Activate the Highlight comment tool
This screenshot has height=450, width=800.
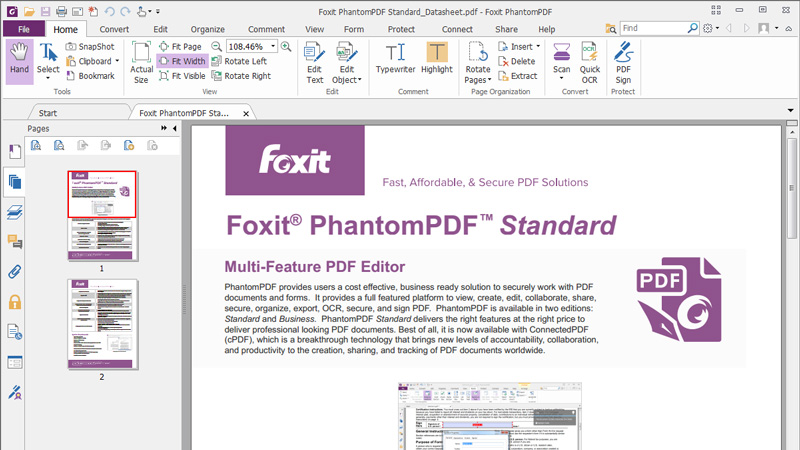(437, 59)
